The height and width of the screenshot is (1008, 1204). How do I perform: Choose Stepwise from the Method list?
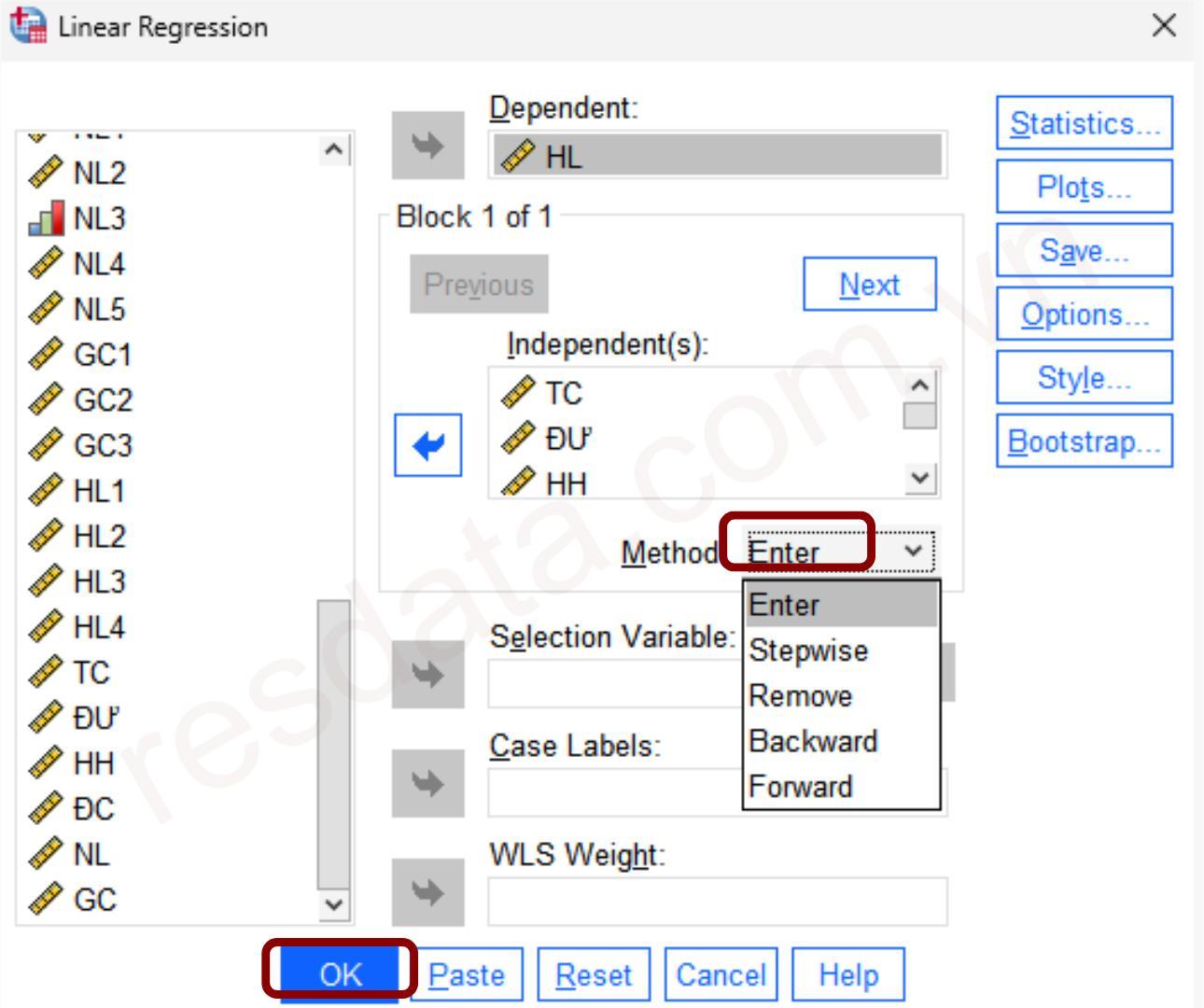click(808, 651)
